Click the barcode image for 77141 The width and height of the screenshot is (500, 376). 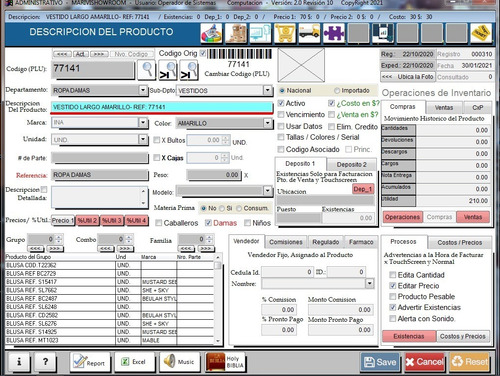pos(239,54)
